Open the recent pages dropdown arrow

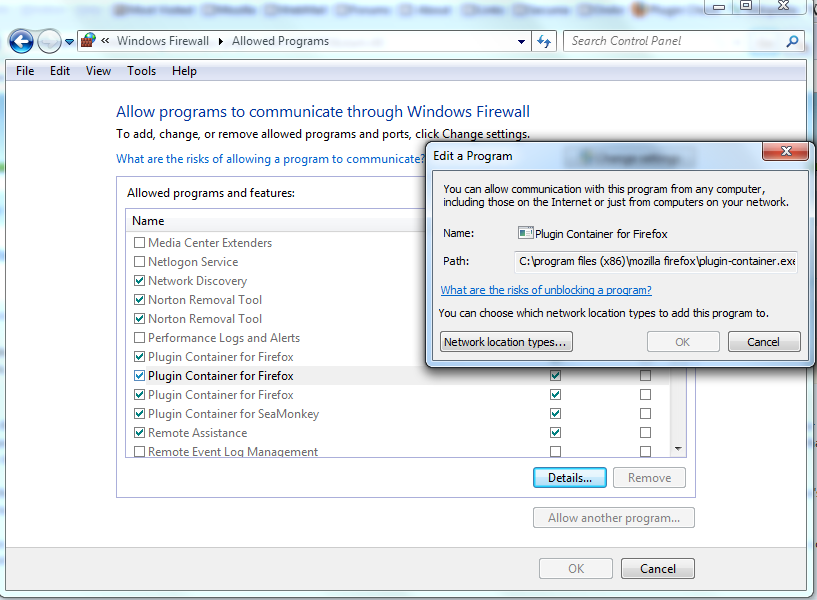point(69,42)
